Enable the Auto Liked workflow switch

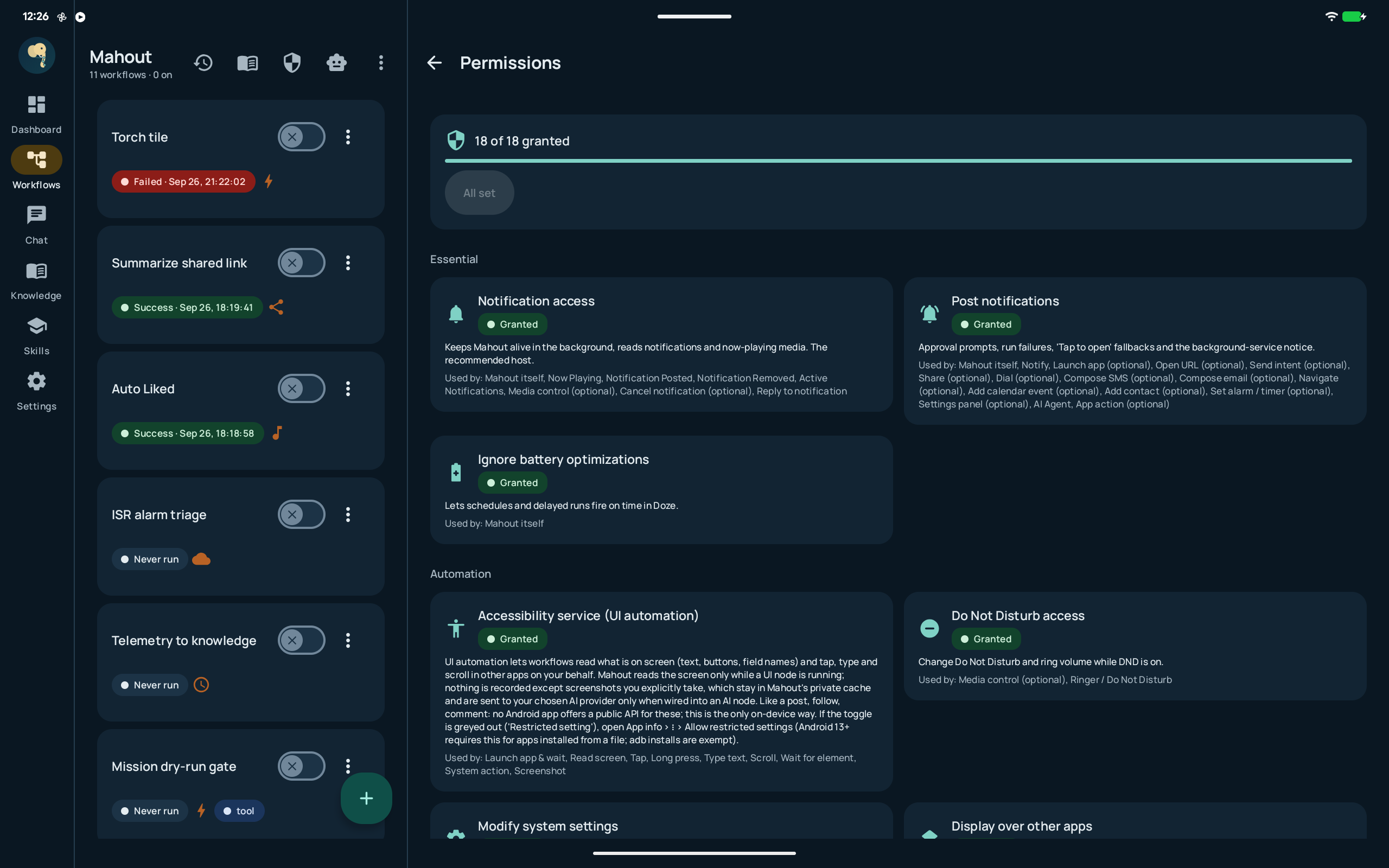301,388
